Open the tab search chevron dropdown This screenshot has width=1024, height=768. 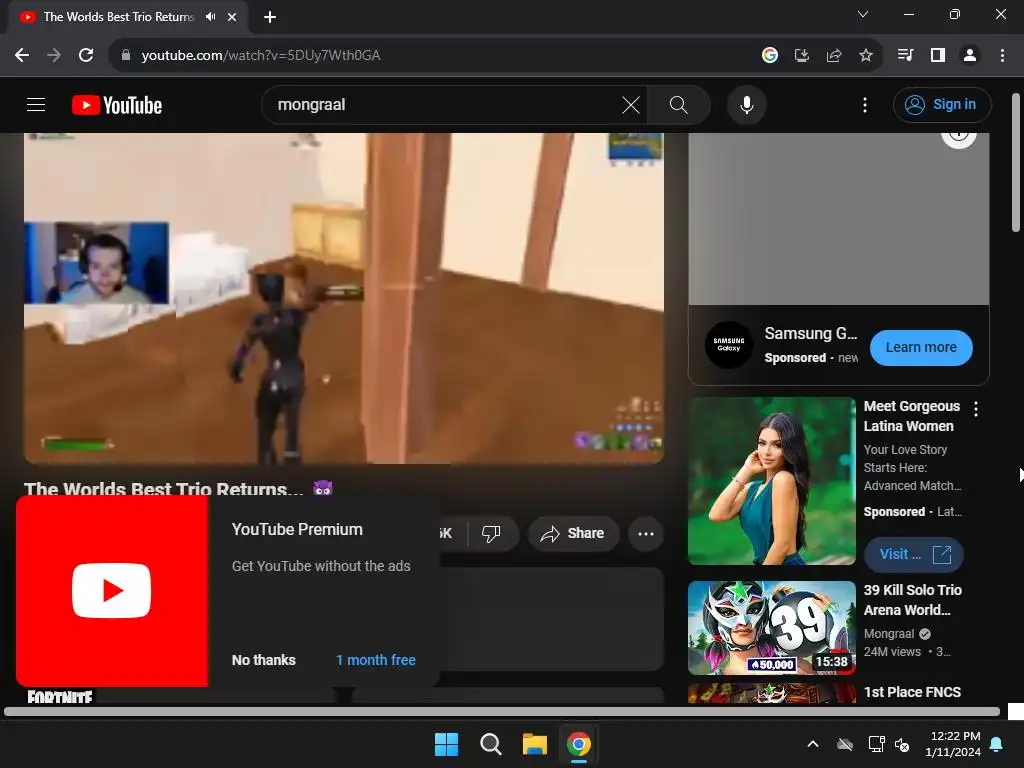[863, 14]
